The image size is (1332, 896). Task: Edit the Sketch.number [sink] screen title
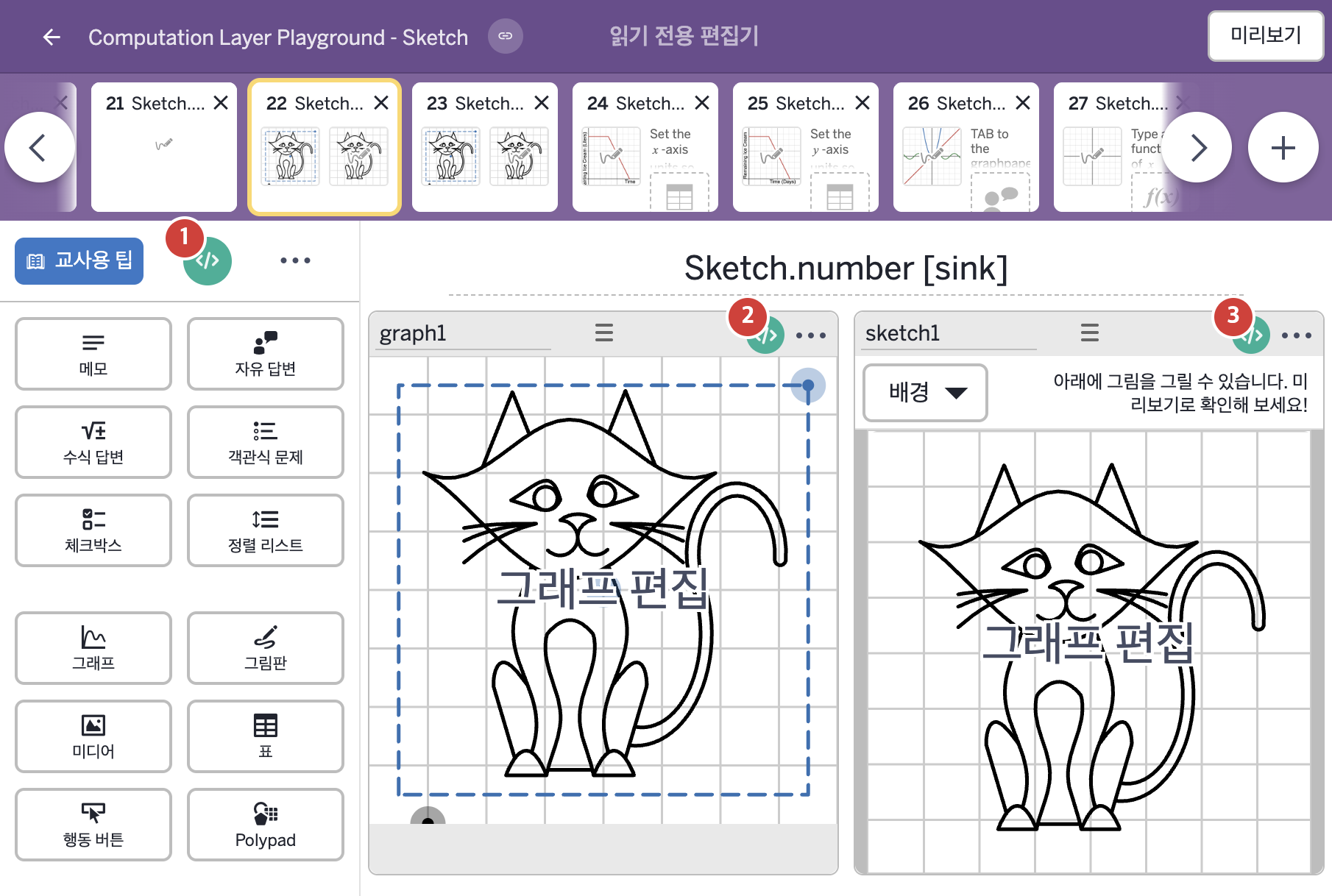coord(846,269)
